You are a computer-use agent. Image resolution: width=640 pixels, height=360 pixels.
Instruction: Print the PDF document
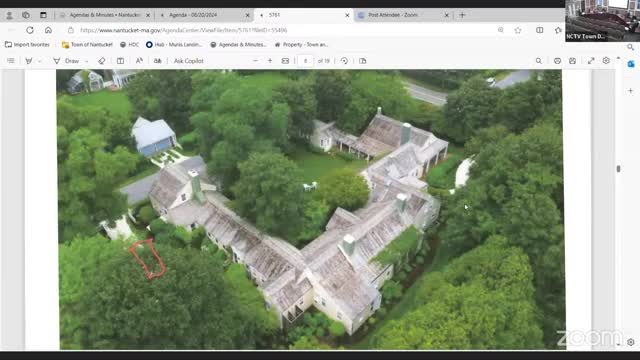click(x=557, y=61)
